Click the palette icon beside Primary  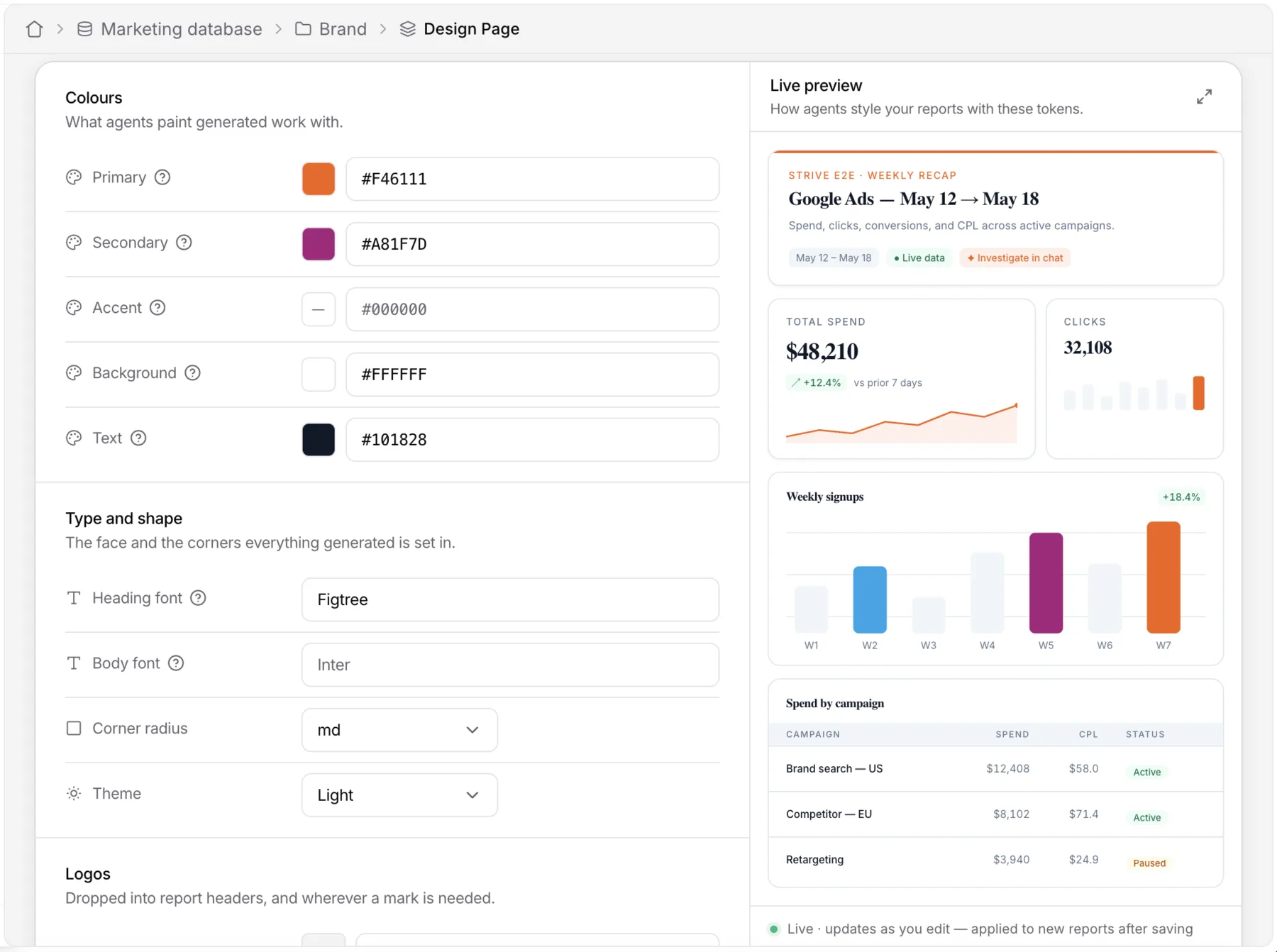(x=74, y=177)
